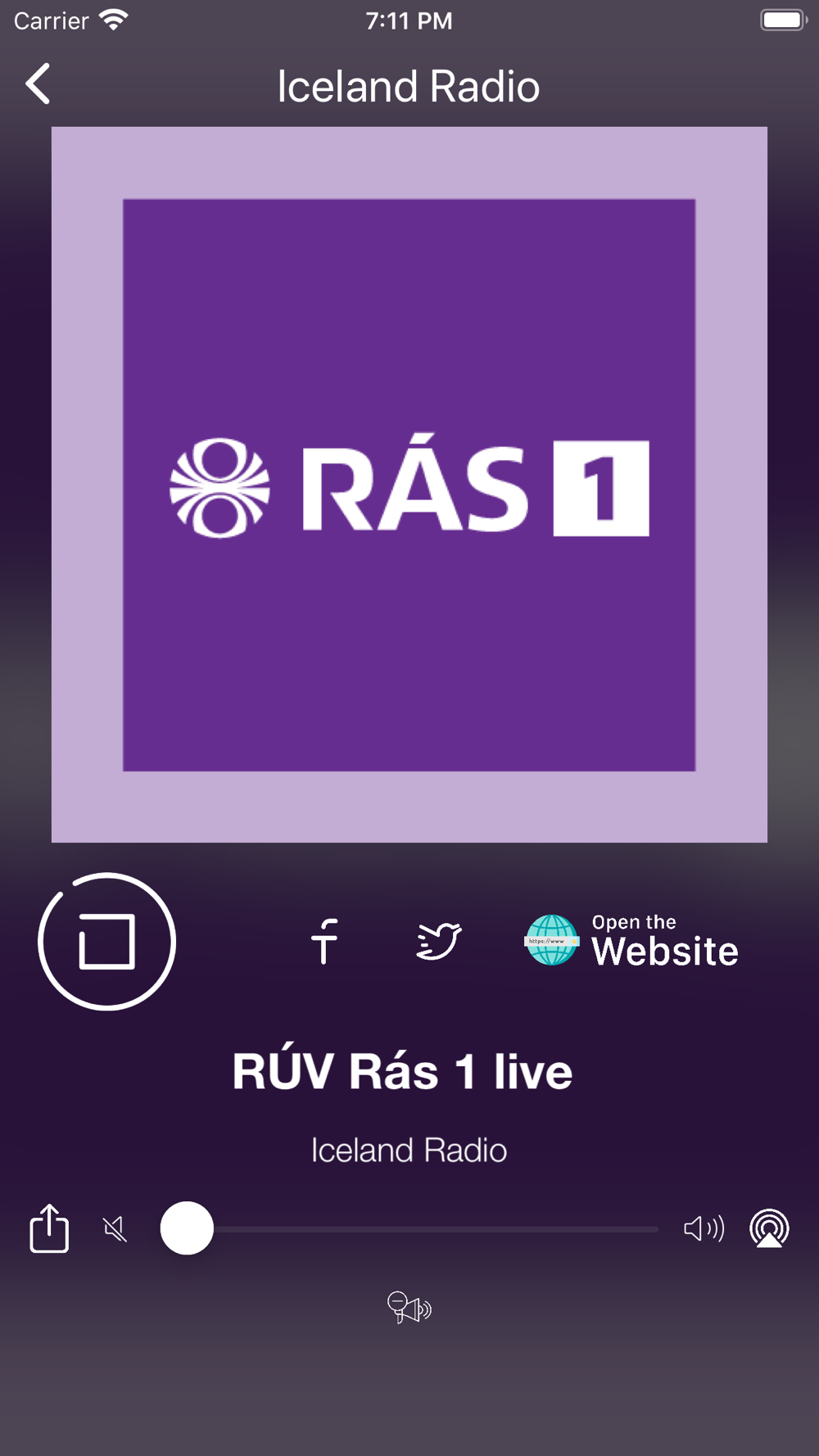This screenshot has height=1456, width=819.
Task: Click the Iceland Radio subtitle below station name
Action: pos(409,1151)
